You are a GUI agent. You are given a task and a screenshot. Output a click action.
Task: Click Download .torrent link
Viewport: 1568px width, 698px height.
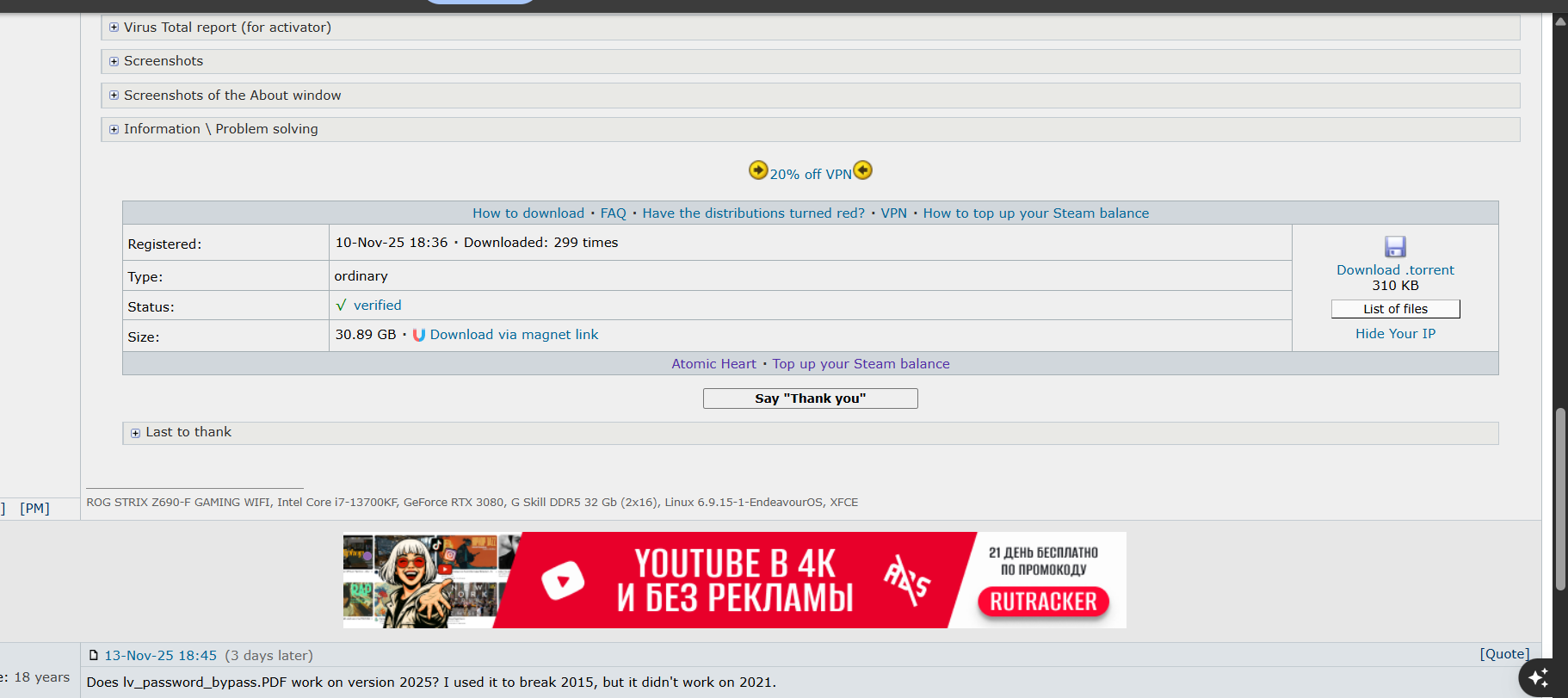tap(1395, 270)
